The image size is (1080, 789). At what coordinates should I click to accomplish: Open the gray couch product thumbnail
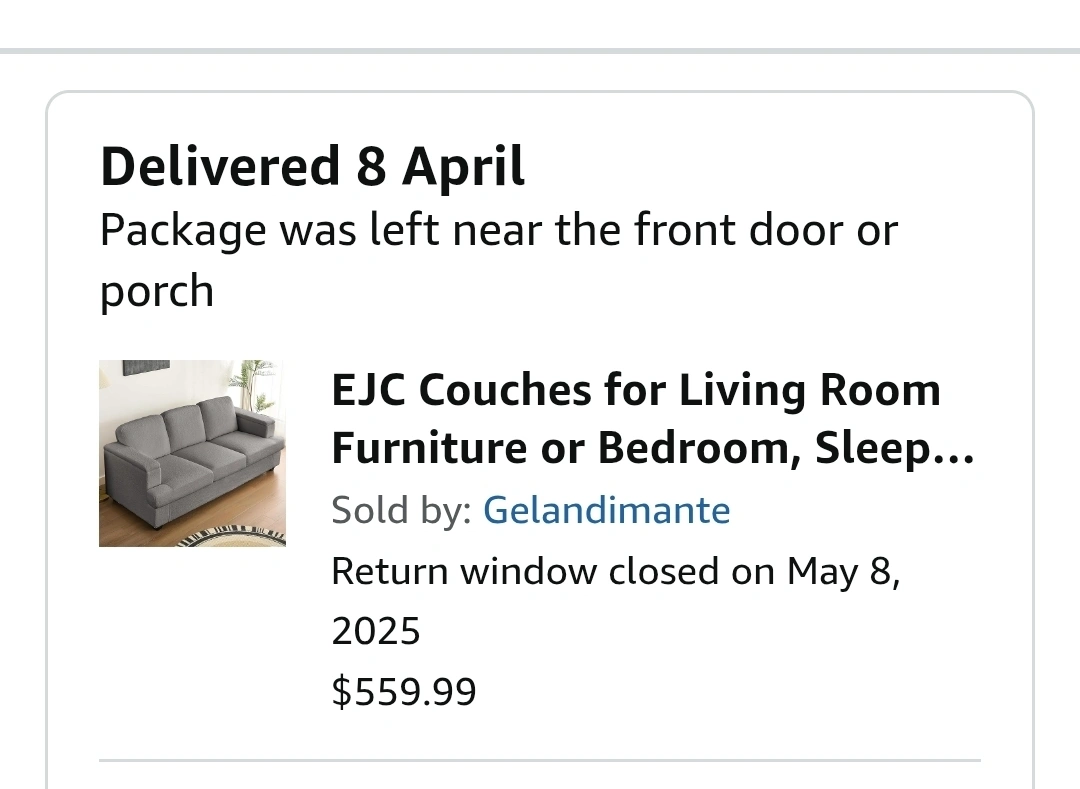[192, 453]
